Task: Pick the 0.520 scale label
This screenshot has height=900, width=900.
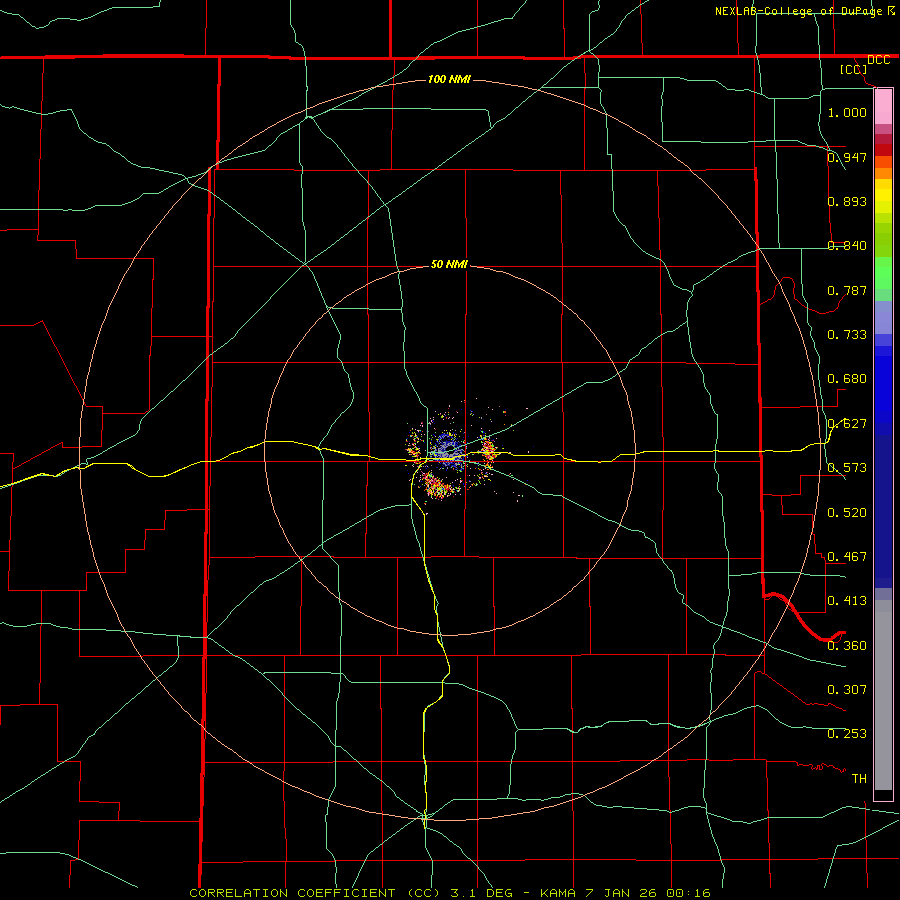Action: tap(847, 512)
